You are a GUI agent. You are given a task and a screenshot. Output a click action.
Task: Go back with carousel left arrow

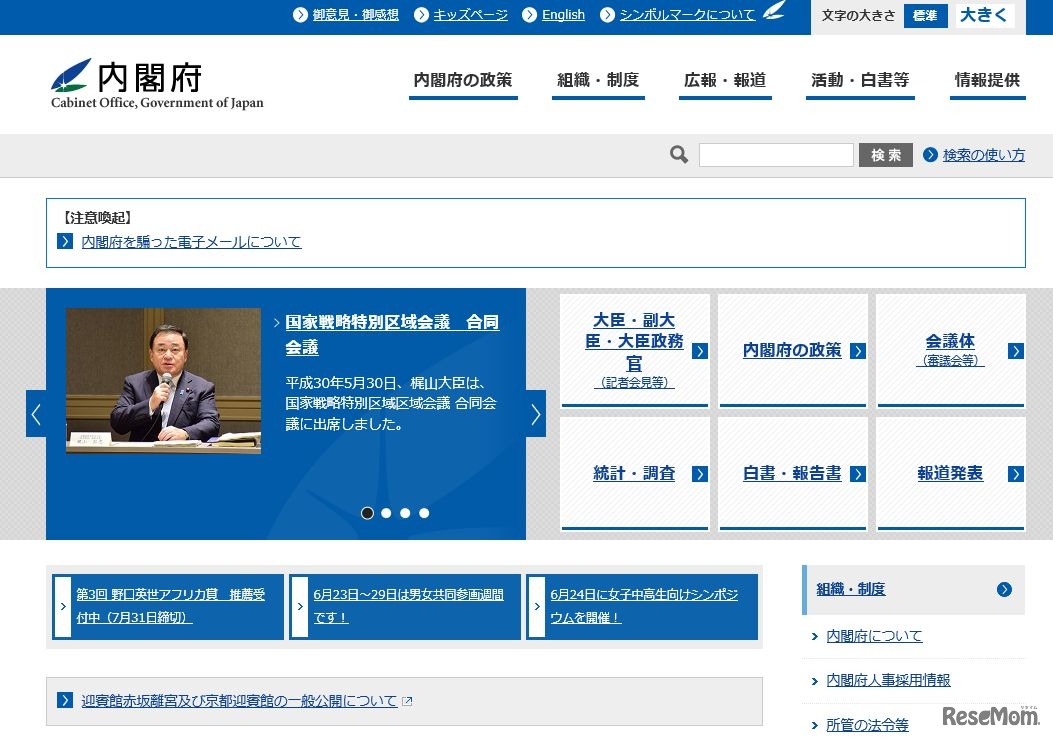tap(37, 413)
